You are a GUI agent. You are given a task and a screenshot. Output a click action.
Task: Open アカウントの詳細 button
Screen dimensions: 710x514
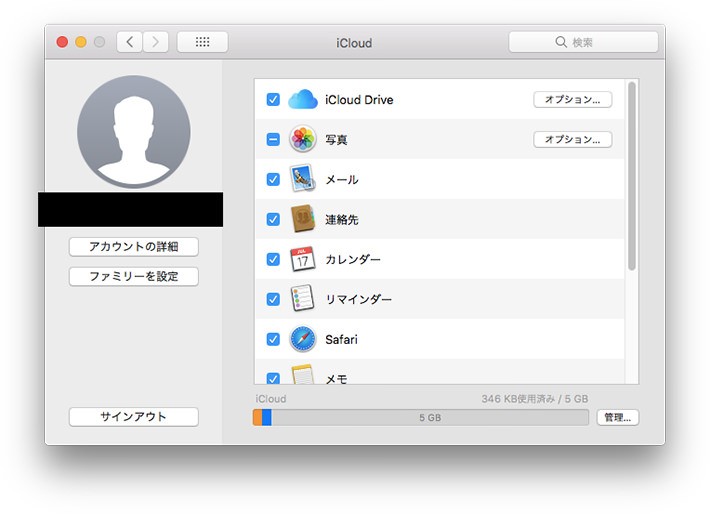point(134,247)
